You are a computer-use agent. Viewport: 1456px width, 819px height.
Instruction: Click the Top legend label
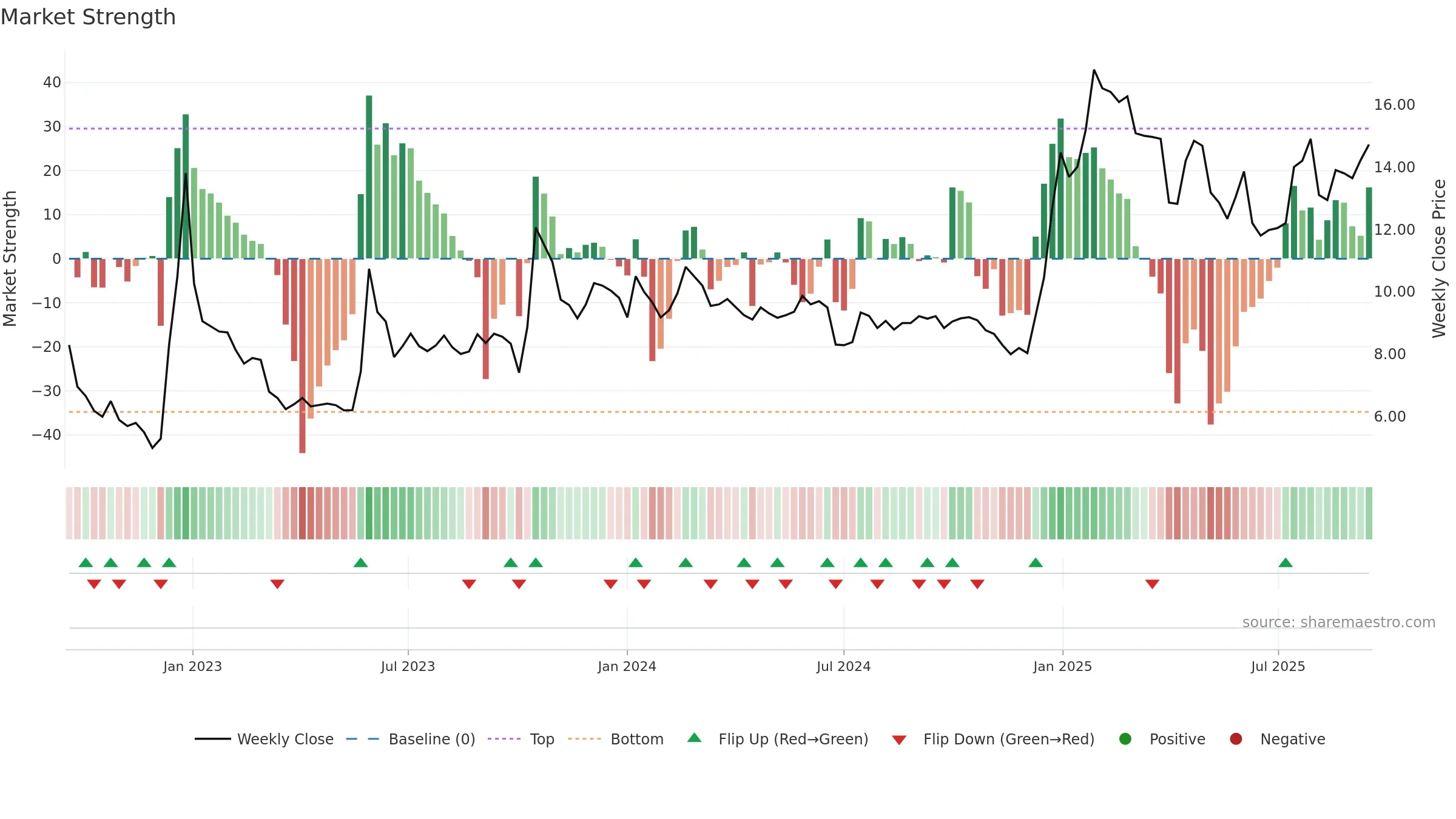[542, 739]
